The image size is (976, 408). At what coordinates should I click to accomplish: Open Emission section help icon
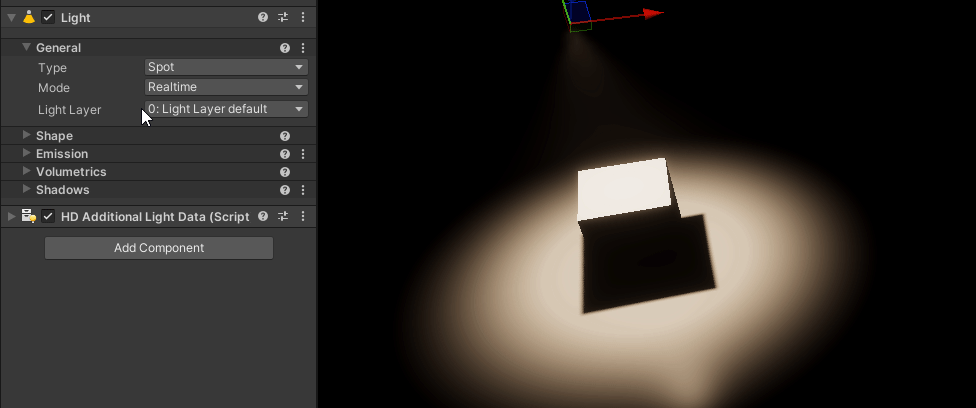(284, 154)
